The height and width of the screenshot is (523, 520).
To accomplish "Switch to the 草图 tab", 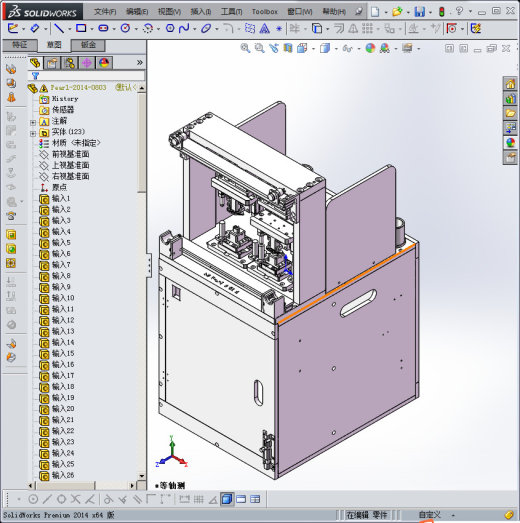I will click(x=54, y=45).
